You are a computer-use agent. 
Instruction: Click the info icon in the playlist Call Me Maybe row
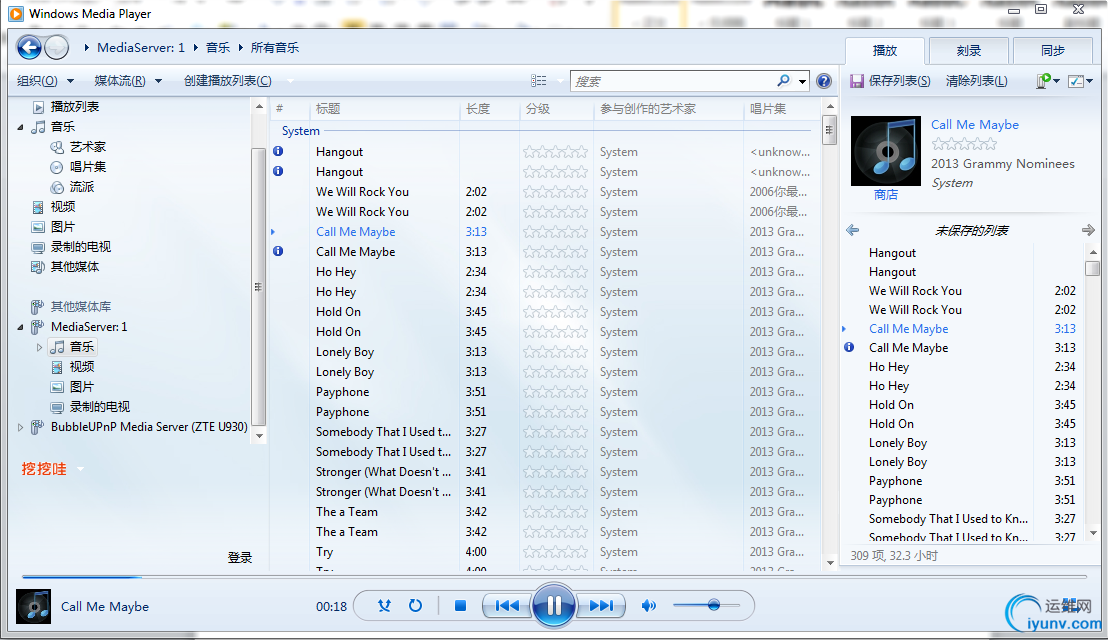tap(849, 347)
